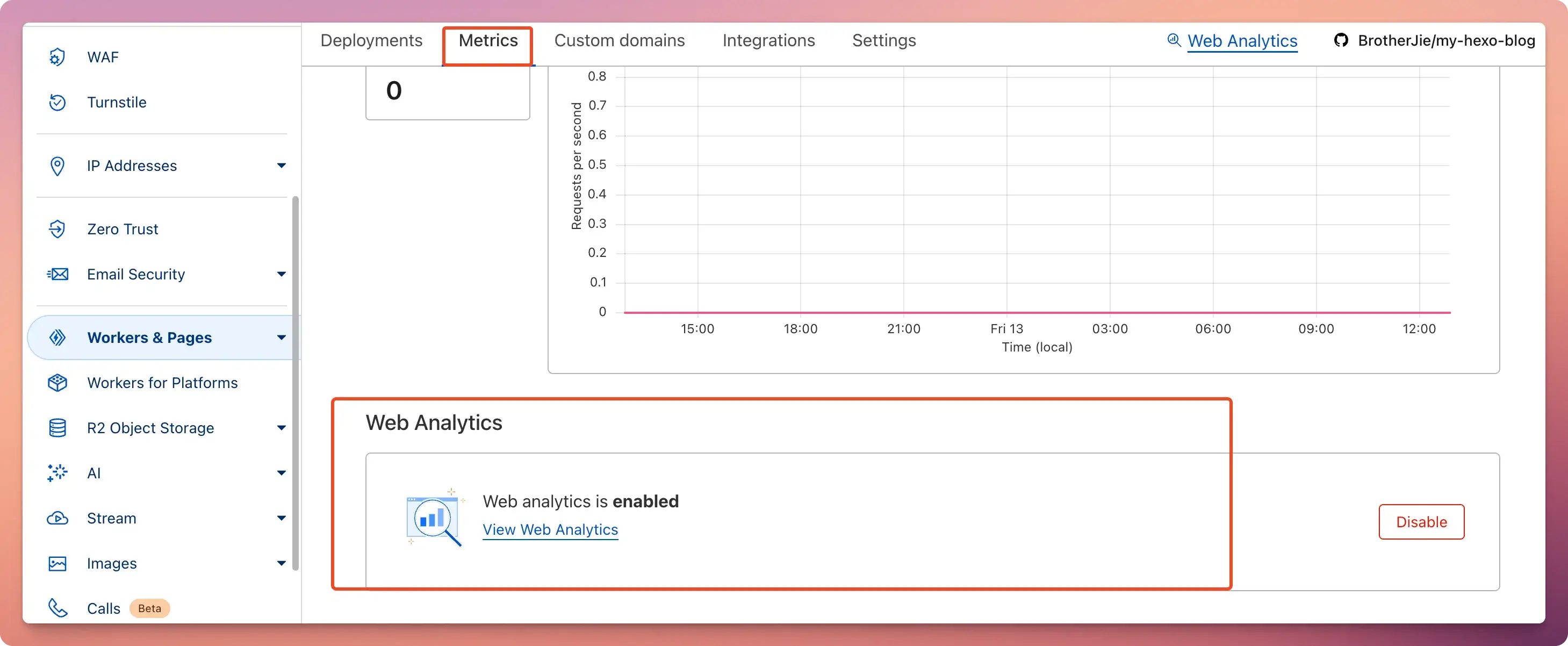Click the "0" metric value box
Image resolution: width=1568 pixels, height=646 pixels.
448,92
